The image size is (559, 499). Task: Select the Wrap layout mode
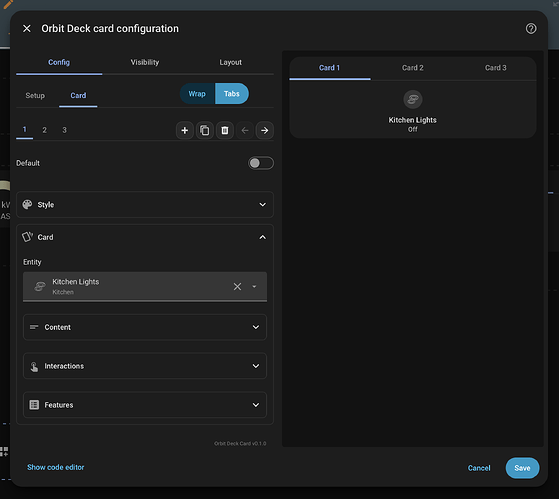pos(197,94)
